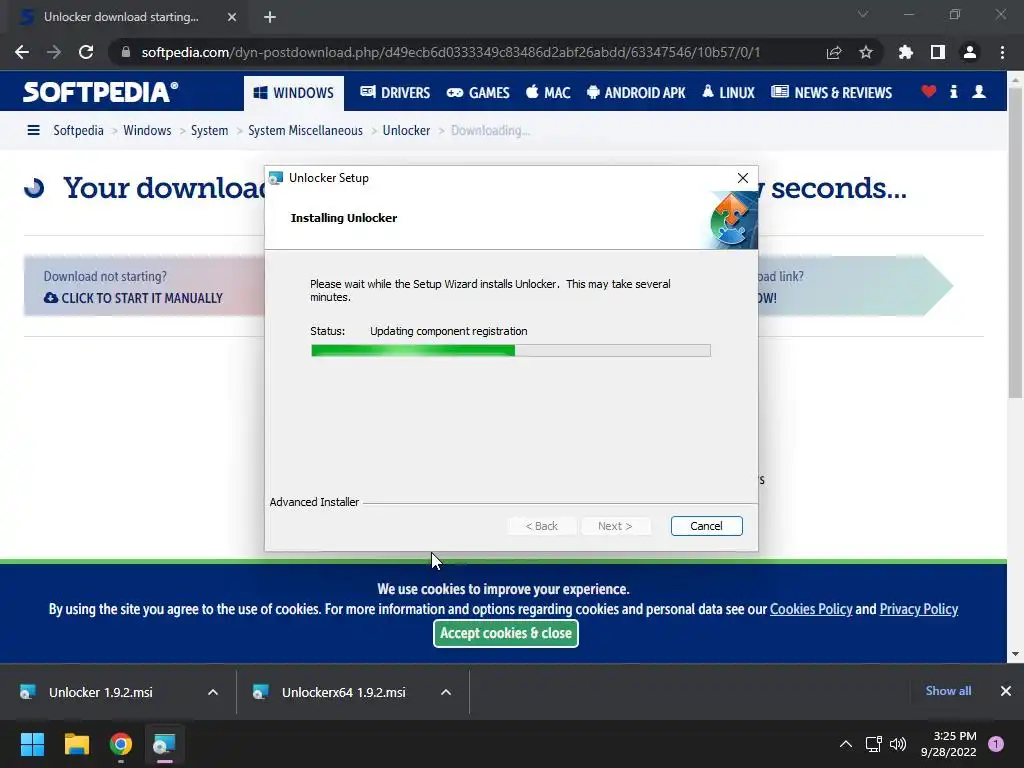The height and width of the screenshot is (768, 1024).
Task: Click the Unlocker Setup title bar icon
Action: (276, 178)
